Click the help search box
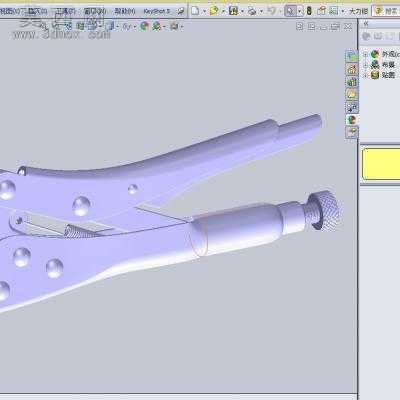Screen dimensions: 400x400 386,11
